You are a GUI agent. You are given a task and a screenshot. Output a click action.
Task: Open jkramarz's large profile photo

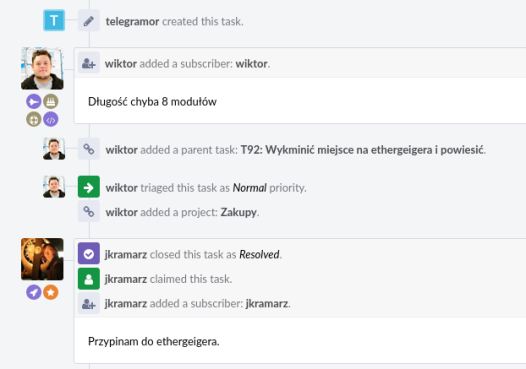pos(42,259)
